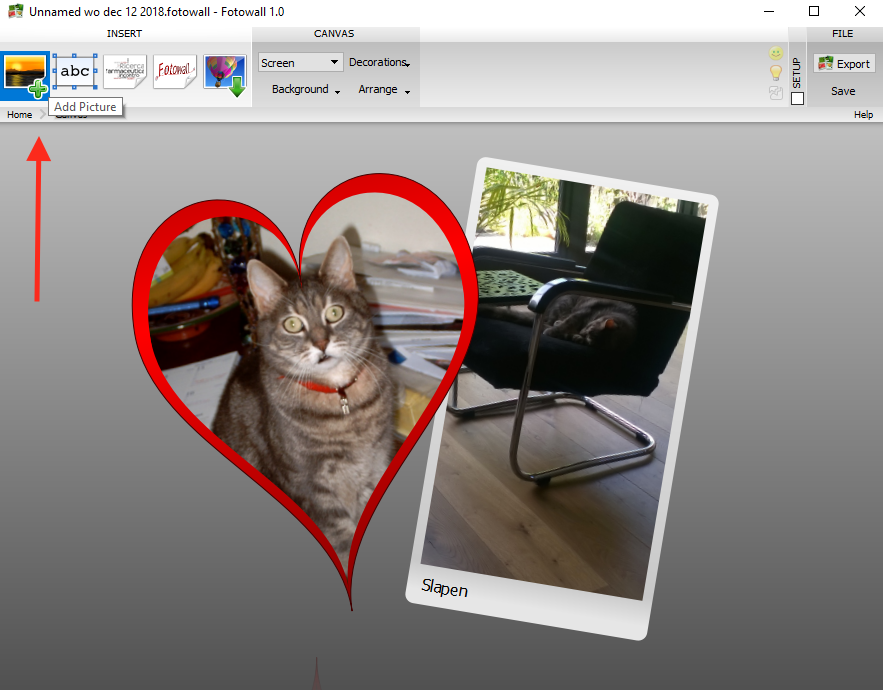Open the Background dropdown menu

(305, 90)
